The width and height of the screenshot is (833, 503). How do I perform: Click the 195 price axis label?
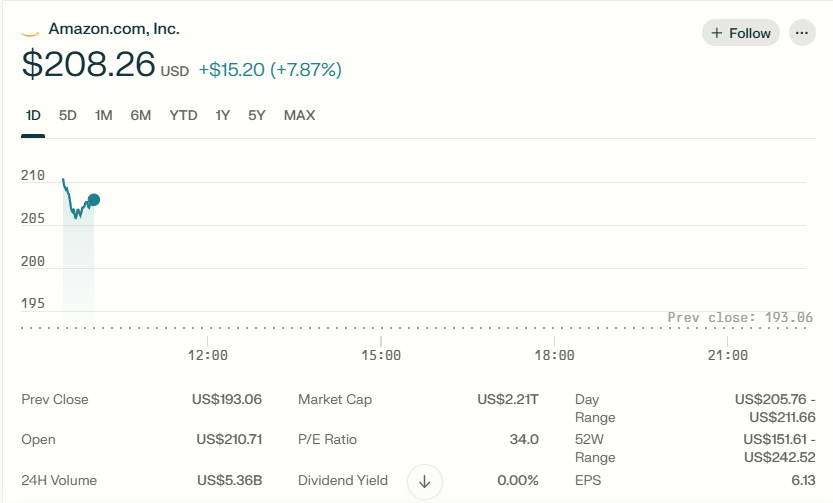(33, 303)
